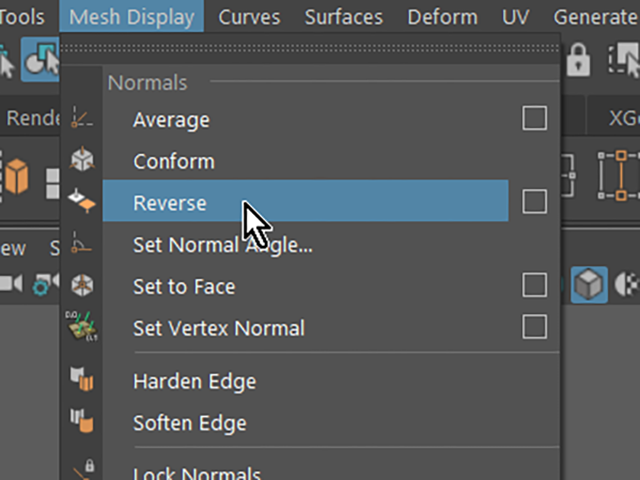Screen dimensions: 640x480
Task: Open the Set Vertex Normal option box
Action: tap(535, 327)
